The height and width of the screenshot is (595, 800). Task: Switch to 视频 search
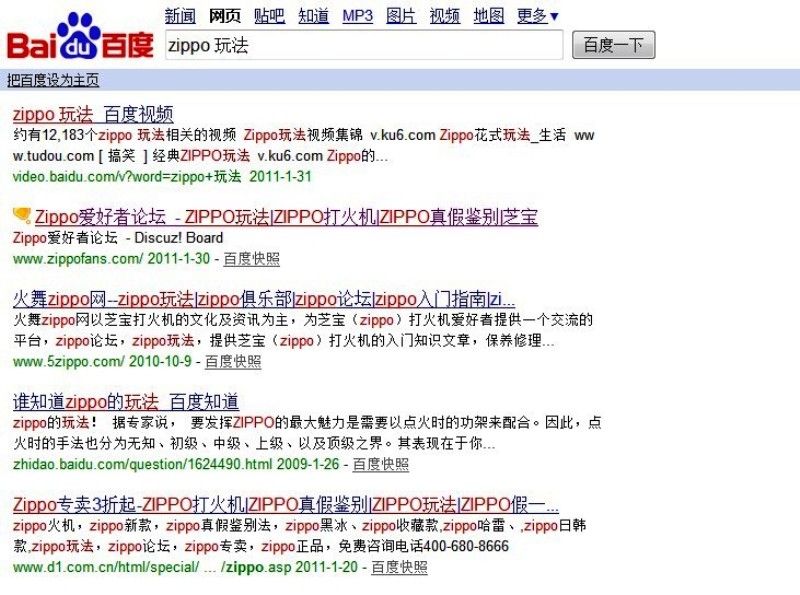445,15
